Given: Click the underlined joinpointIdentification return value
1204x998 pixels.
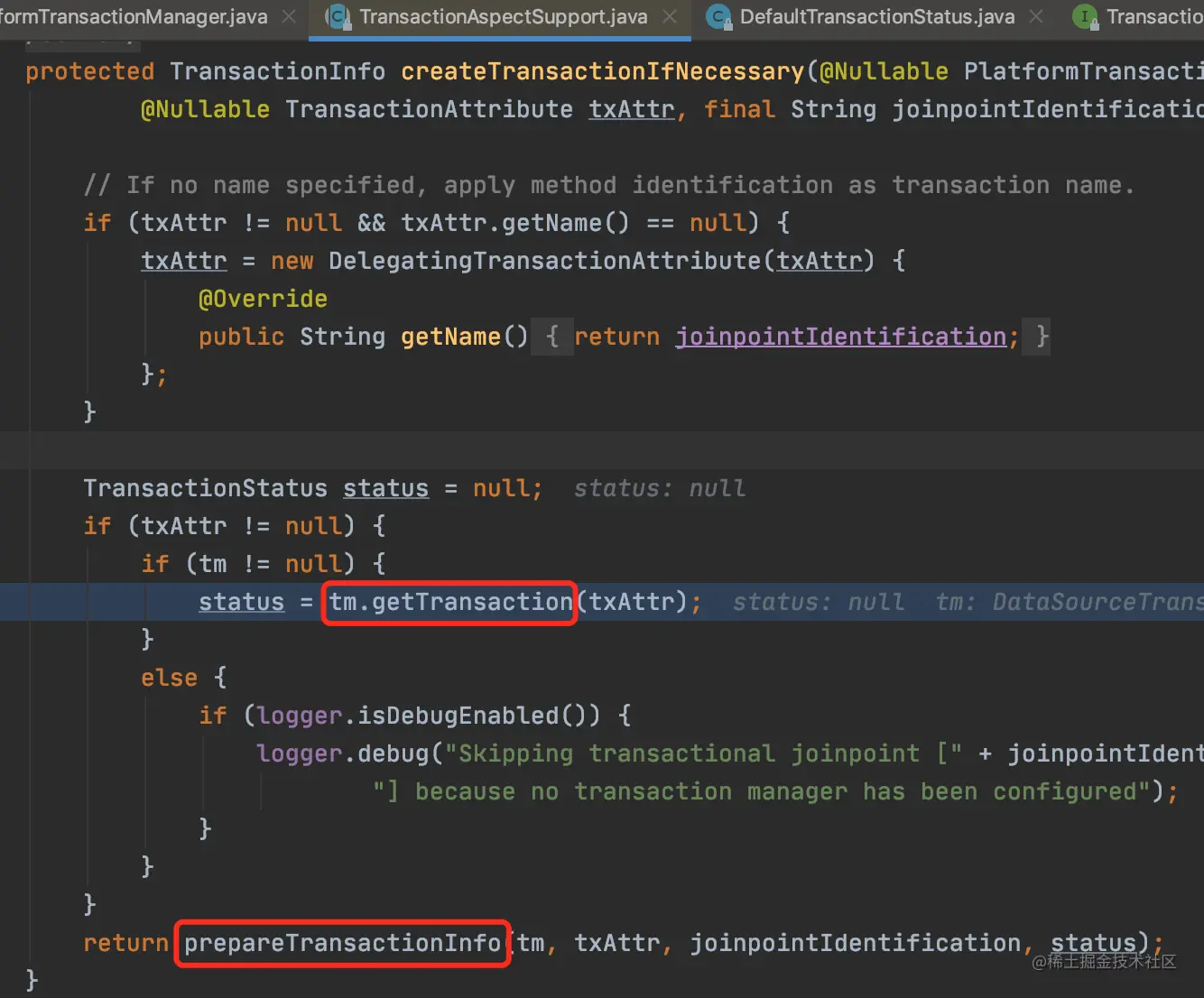Looking at the screenshot, I should point(840,337).
